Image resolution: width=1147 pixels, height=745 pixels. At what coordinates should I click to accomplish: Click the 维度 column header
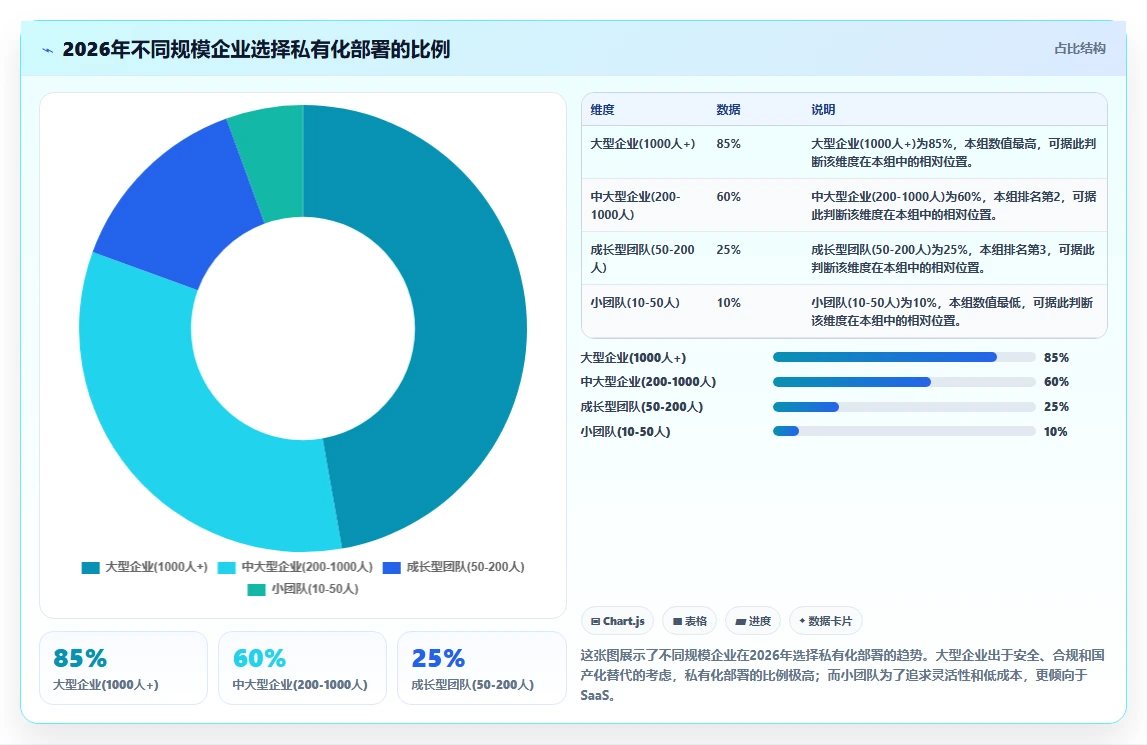(602, 110)
